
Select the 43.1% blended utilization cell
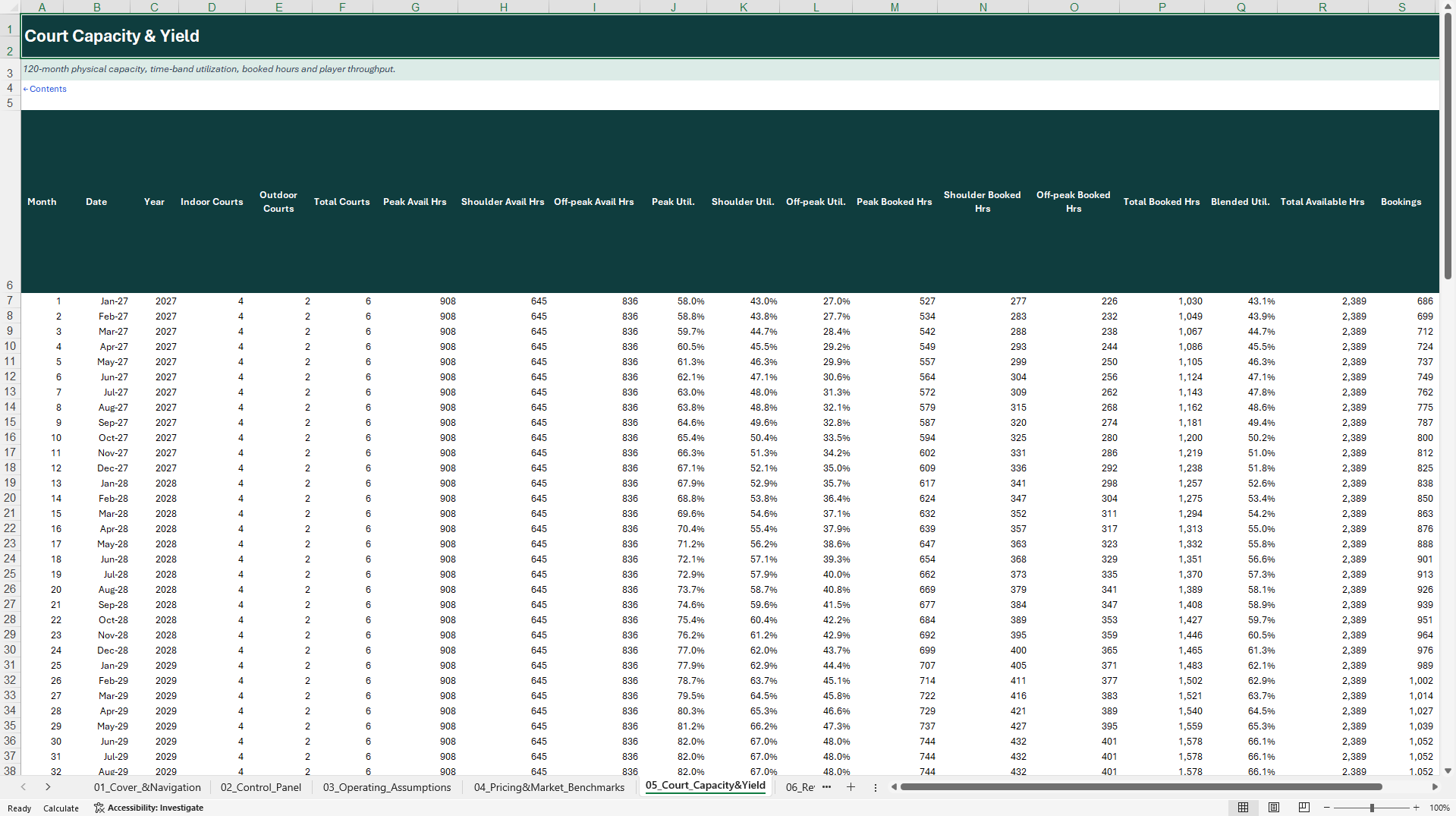pos(1241,301)
